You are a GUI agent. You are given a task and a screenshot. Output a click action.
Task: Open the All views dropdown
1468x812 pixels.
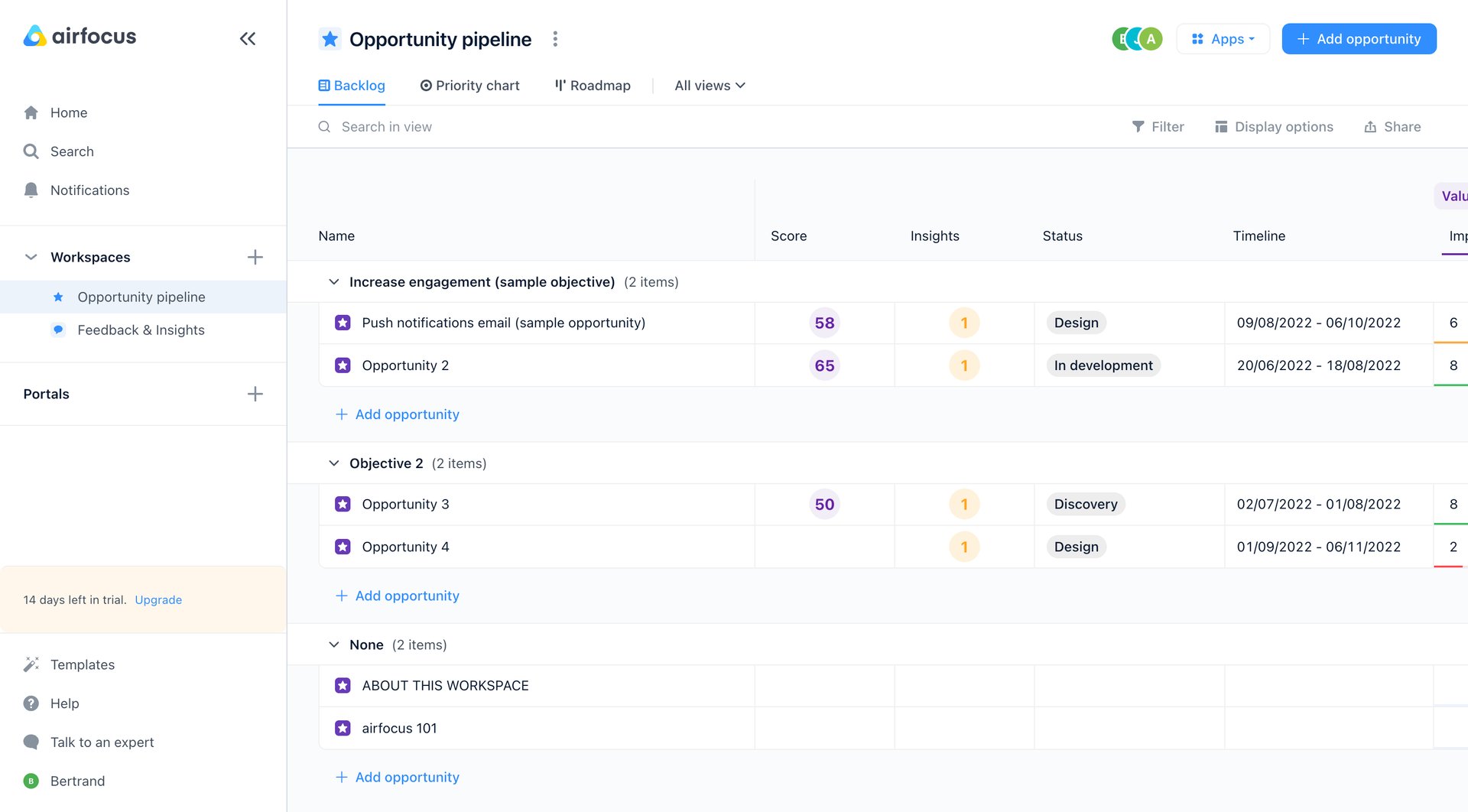[709, 85]
